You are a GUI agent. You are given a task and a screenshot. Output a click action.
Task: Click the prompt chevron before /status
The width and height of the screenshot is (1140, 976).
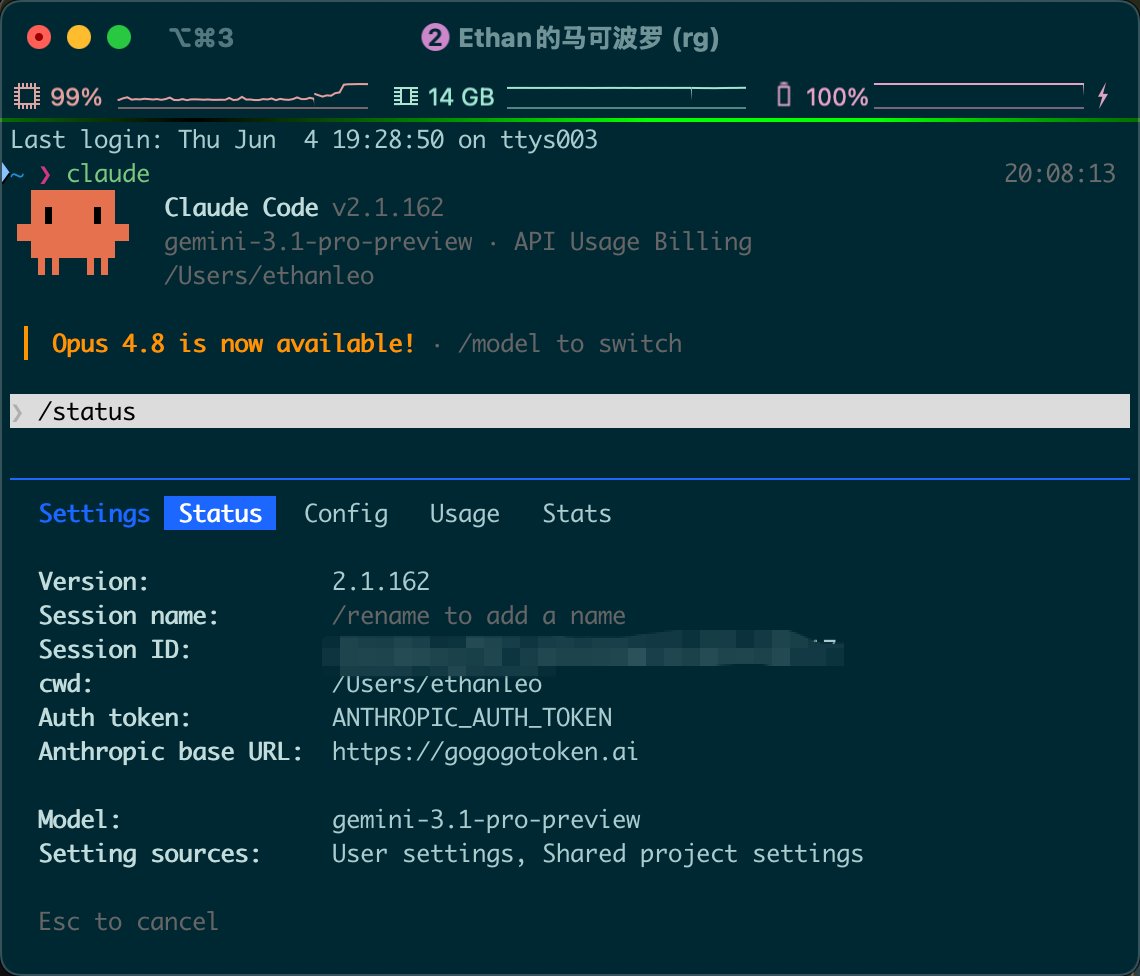tap(17, 412)
